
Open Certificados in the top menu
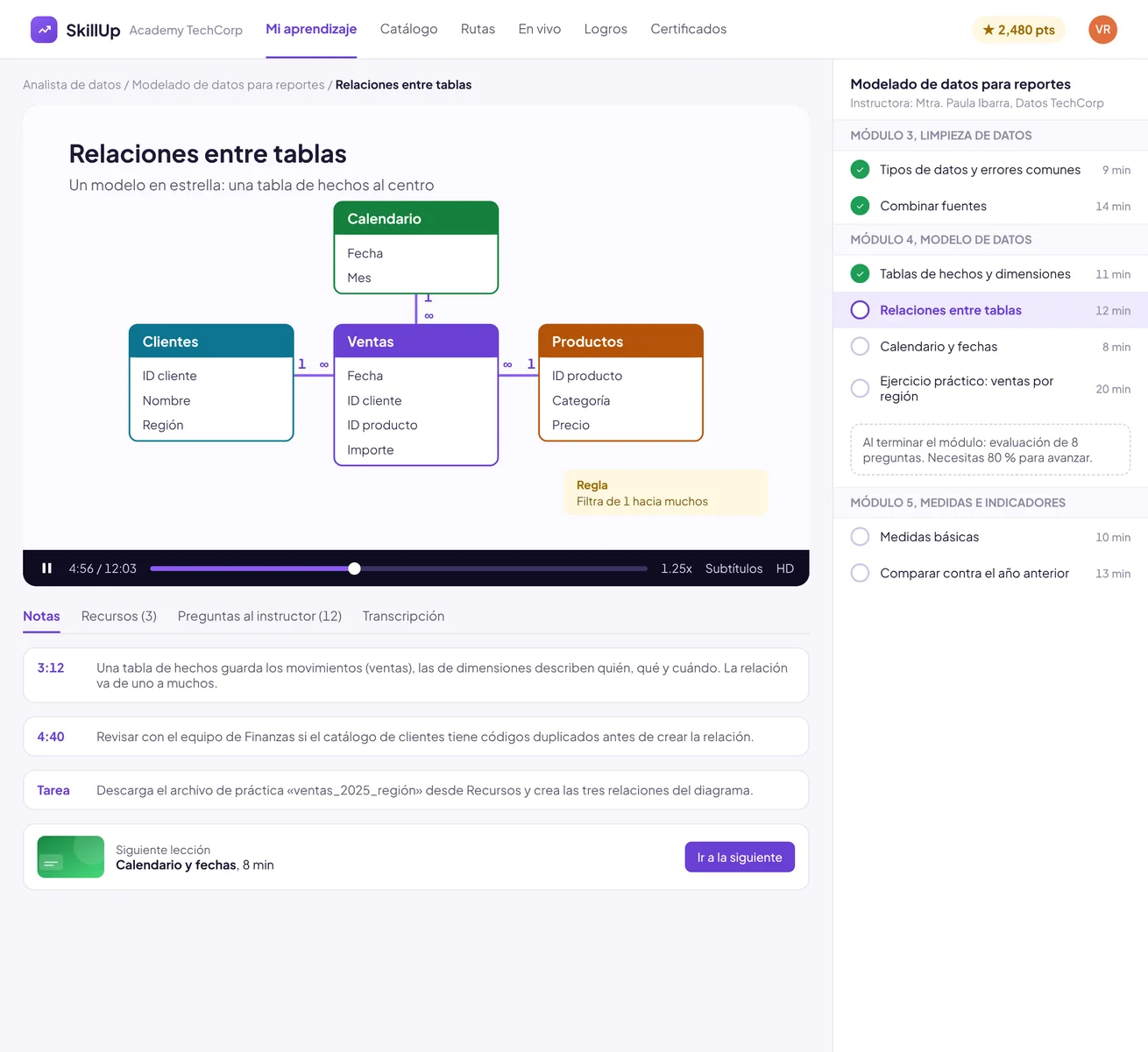click(688, 29)
